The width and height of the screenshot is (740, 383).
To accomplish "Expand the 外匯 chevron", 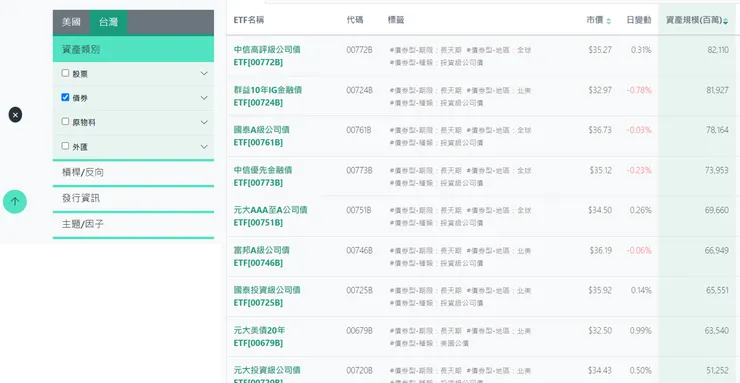I will pyautogui.click(x=204, y=147).
